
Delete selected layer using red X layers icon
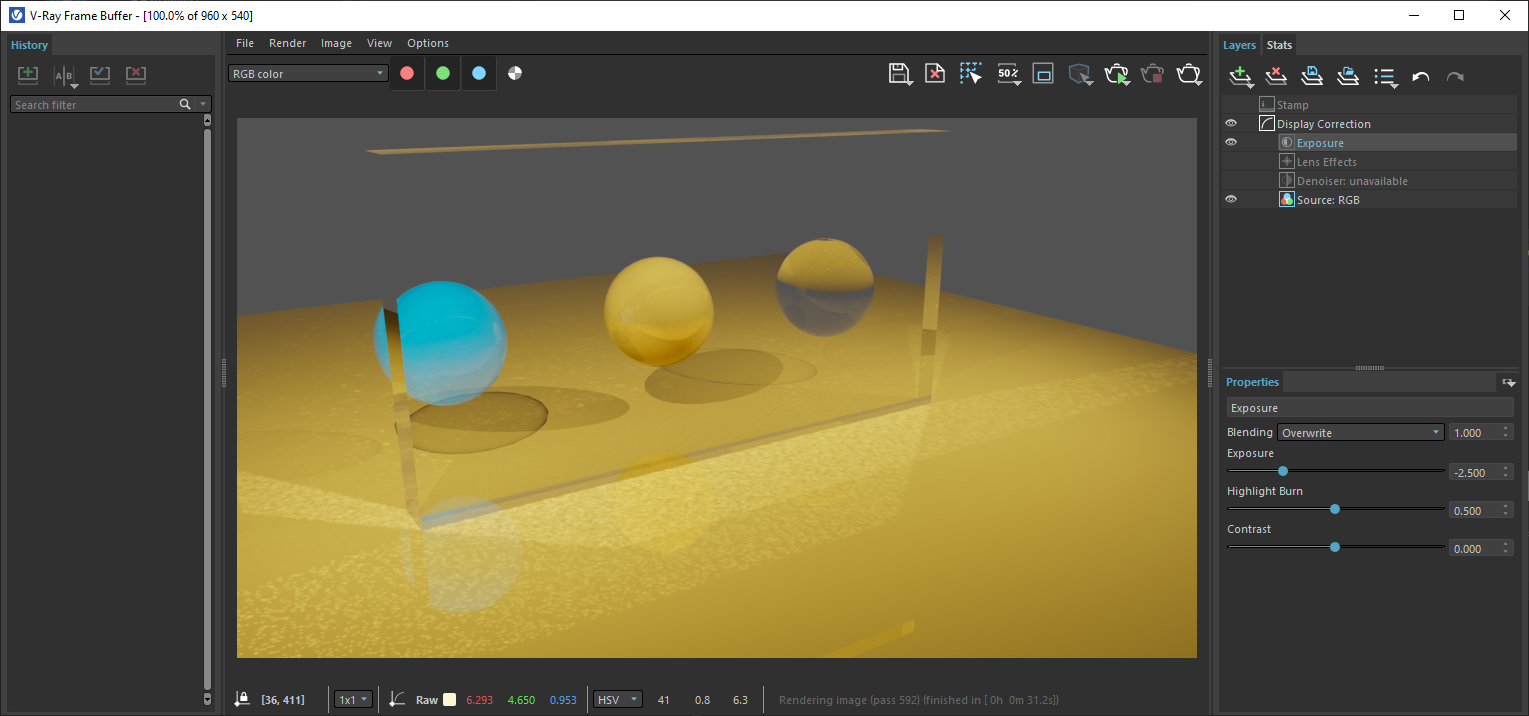[1276, 76]
